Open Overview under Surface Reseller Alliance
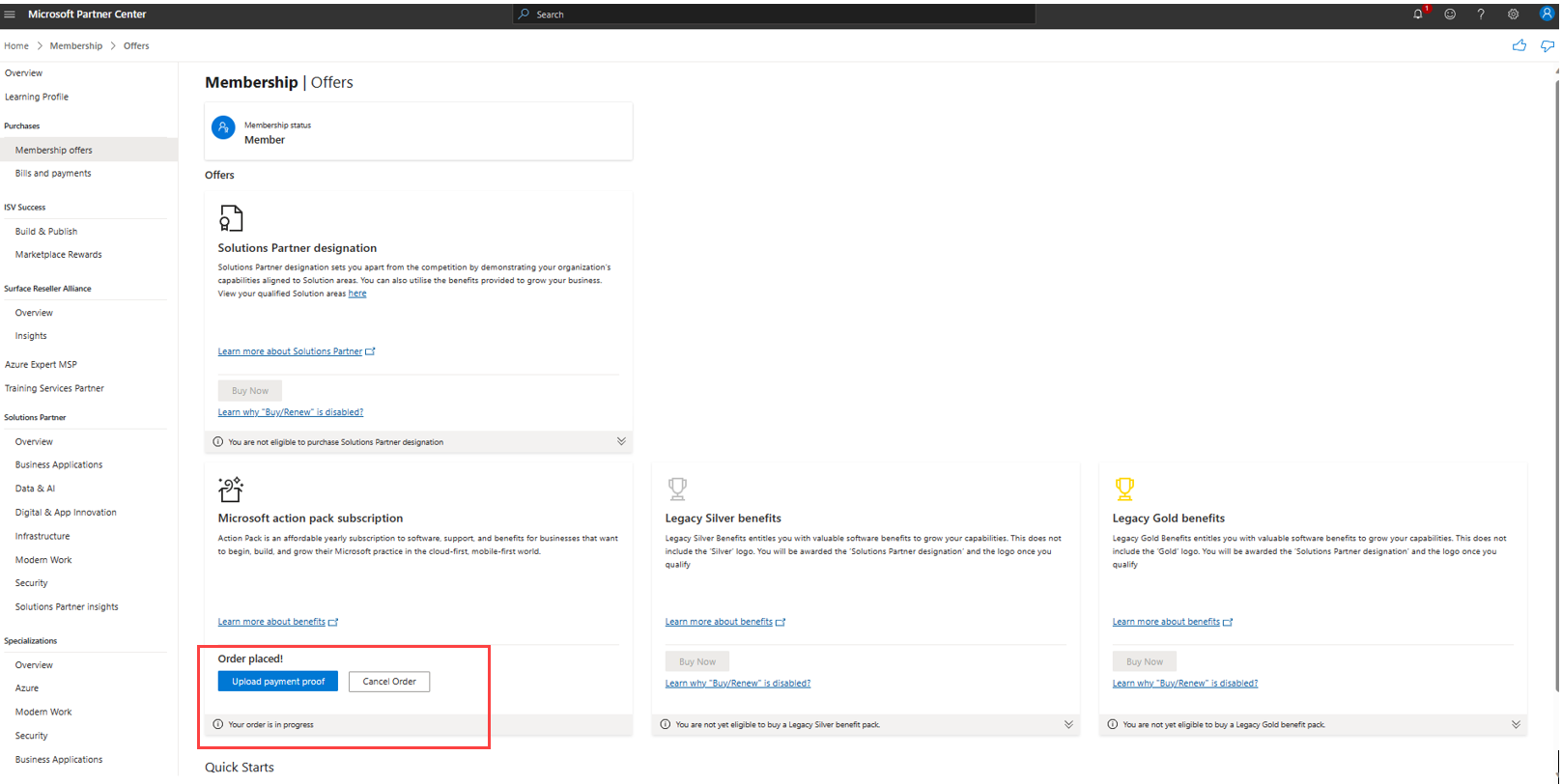The image size is (1562, 784). coord(34,313)
